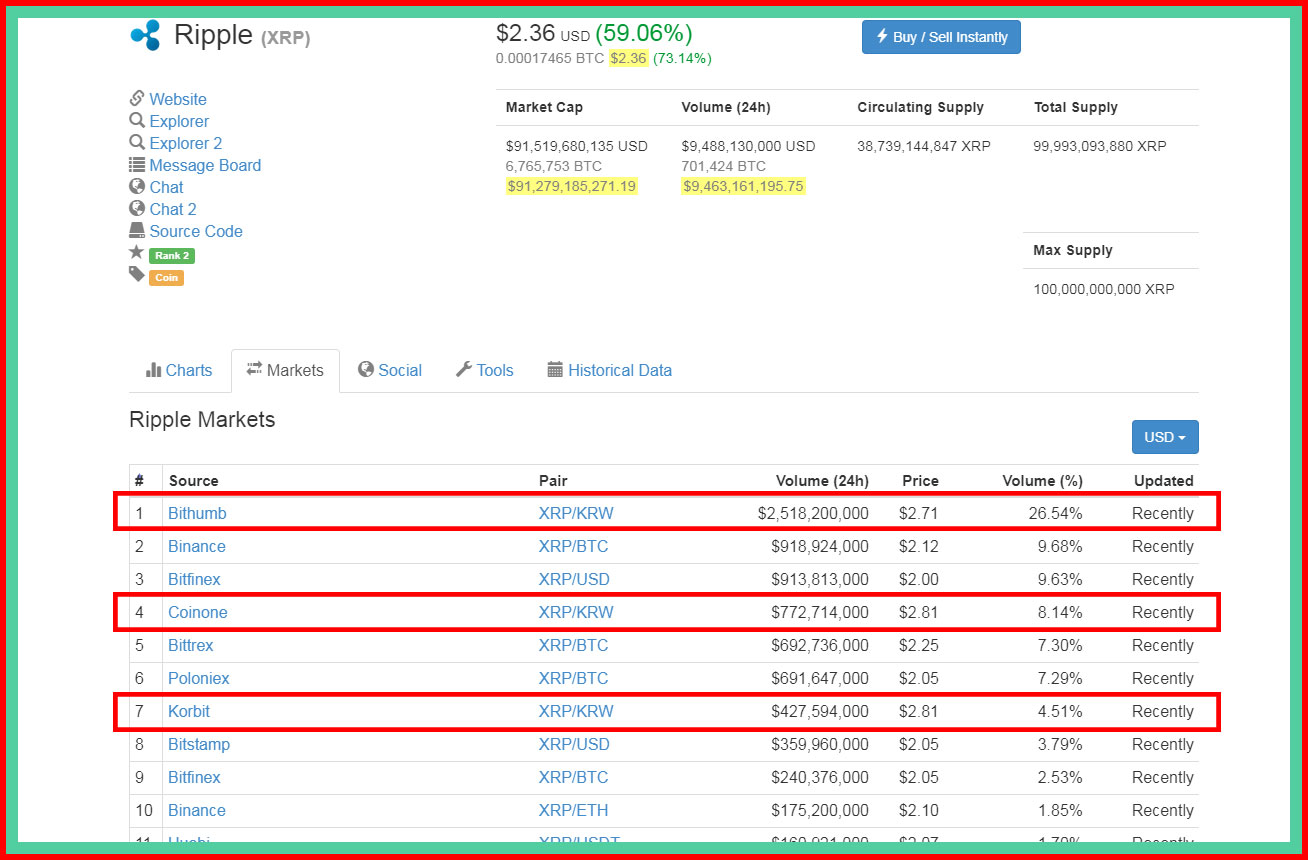This screenshot has width=1308, height=860.
Task: Click the drive icon beside Source Code
Action: coord(137,230)
